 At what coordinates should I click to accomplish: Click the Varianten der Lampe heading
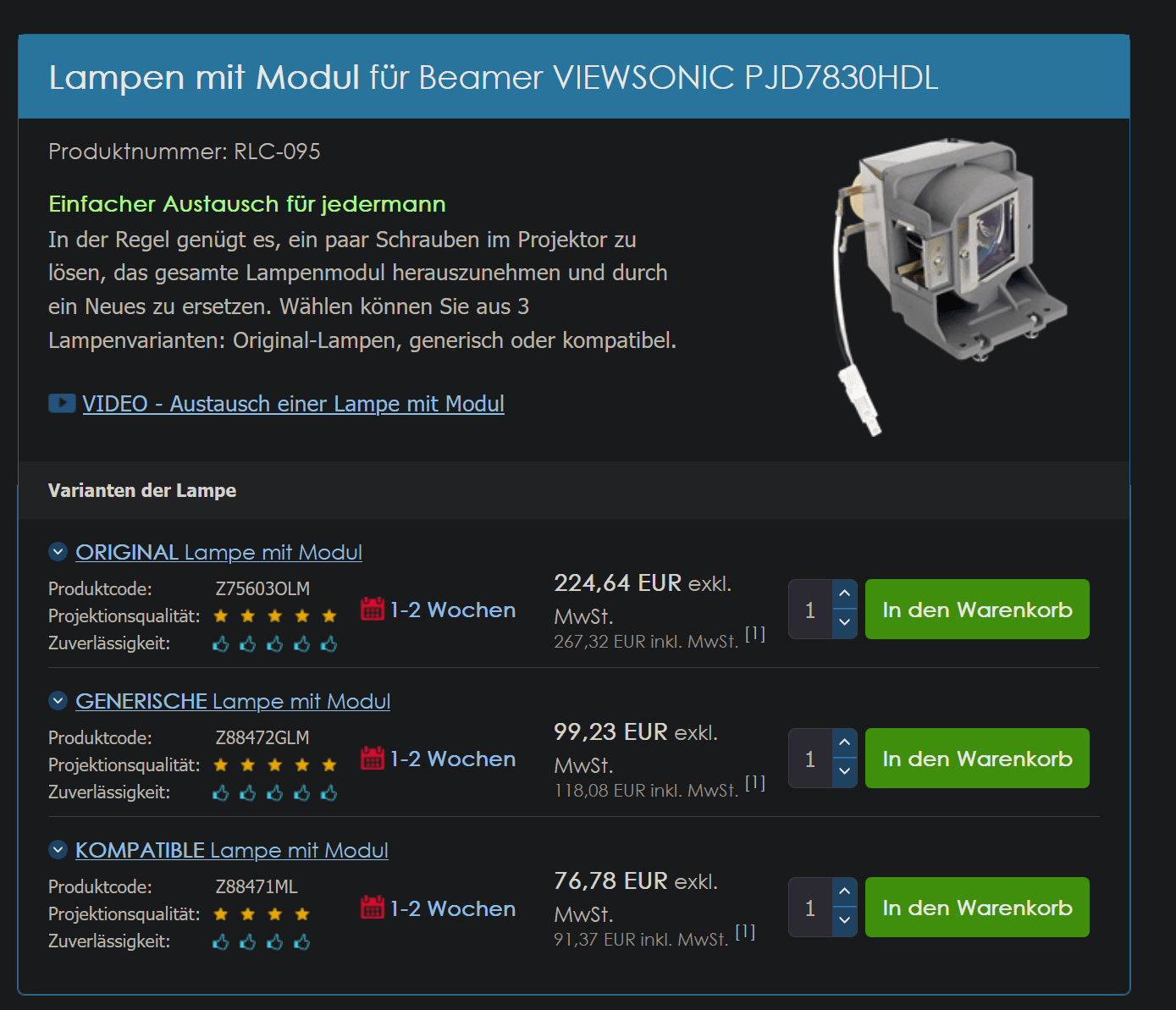(x=142, y=490)
